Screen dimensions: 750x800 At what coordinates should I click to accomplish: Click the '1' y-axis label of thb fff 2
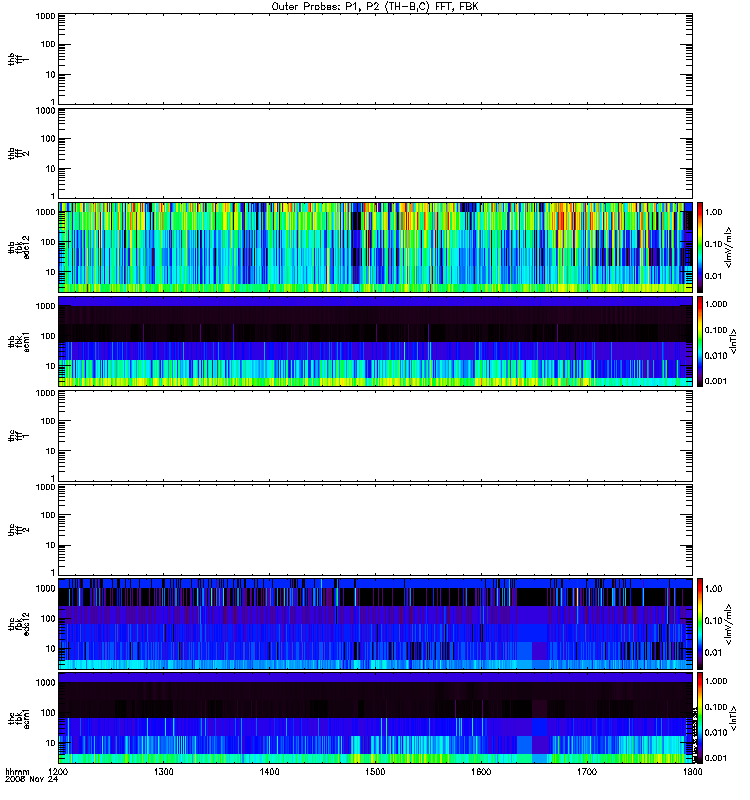click(x=53, y=196)
